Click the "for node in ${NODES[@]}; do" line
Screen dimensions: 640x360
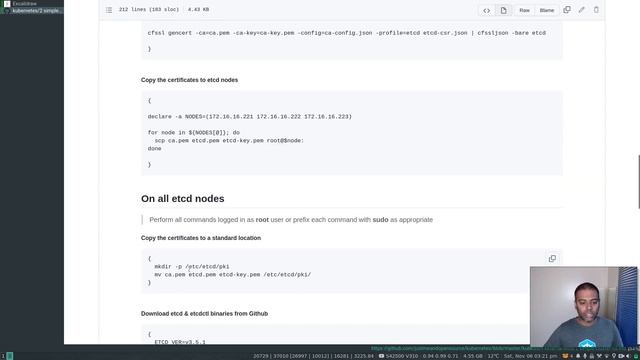[193, 133]
